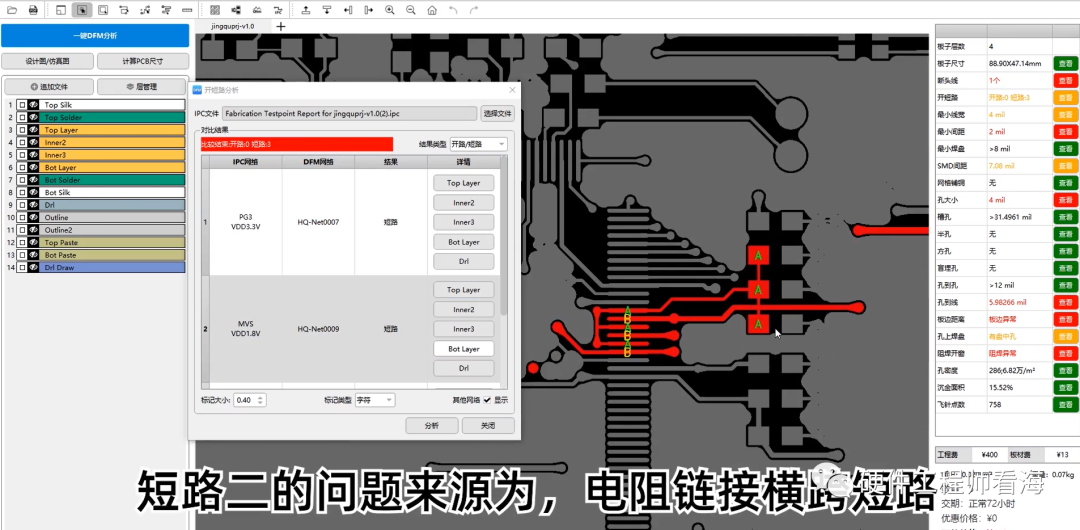This screenshot has height=530, width=1080.
Task: Click the zoom out magnifier icon
Action: tap(411, 10)
